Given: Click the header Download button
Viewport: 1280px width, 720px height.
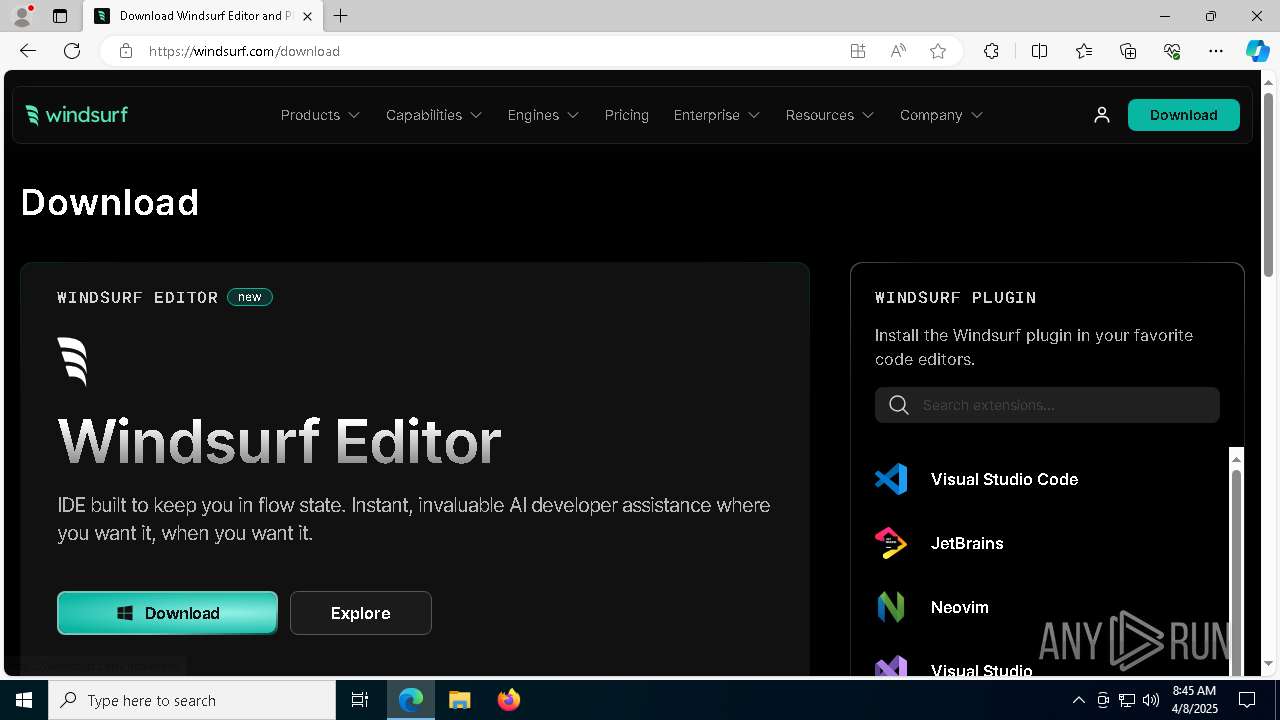Looking at the screenshot, I should (x=1184, y=115).
